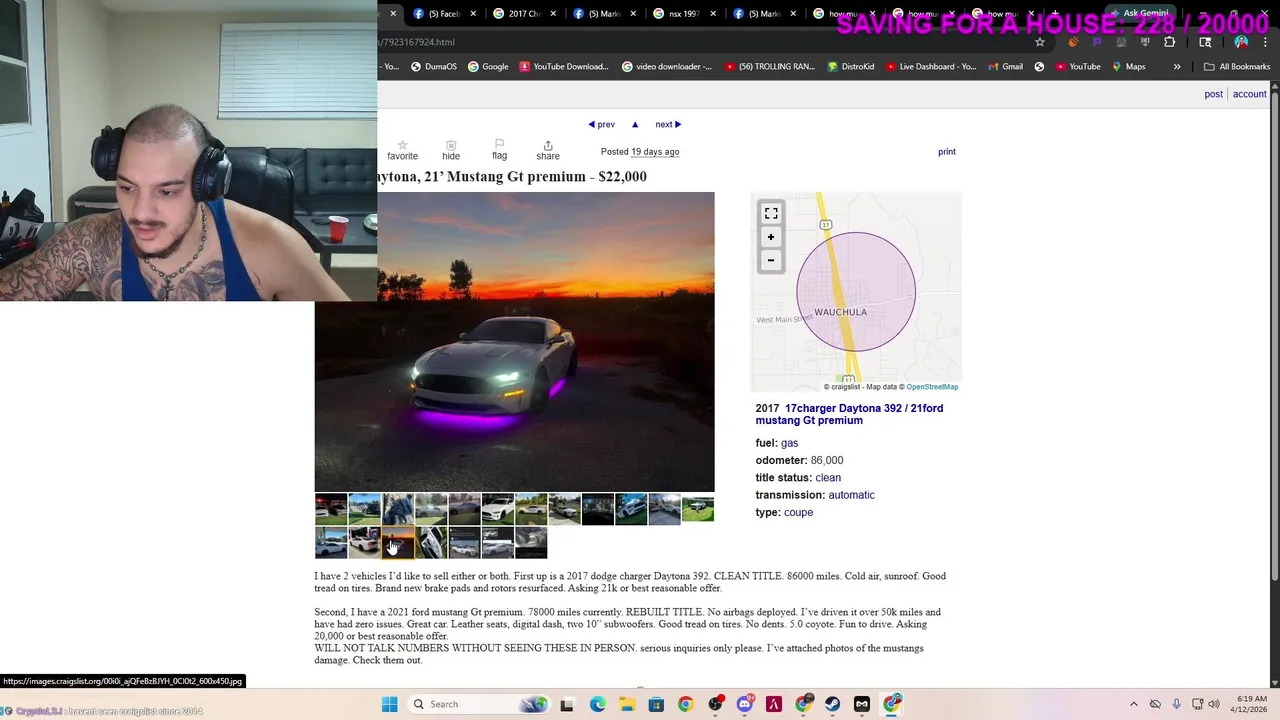Select the first thumbnail in the gallery
Screen dimensions: 1280x720
tap(331, 509)
